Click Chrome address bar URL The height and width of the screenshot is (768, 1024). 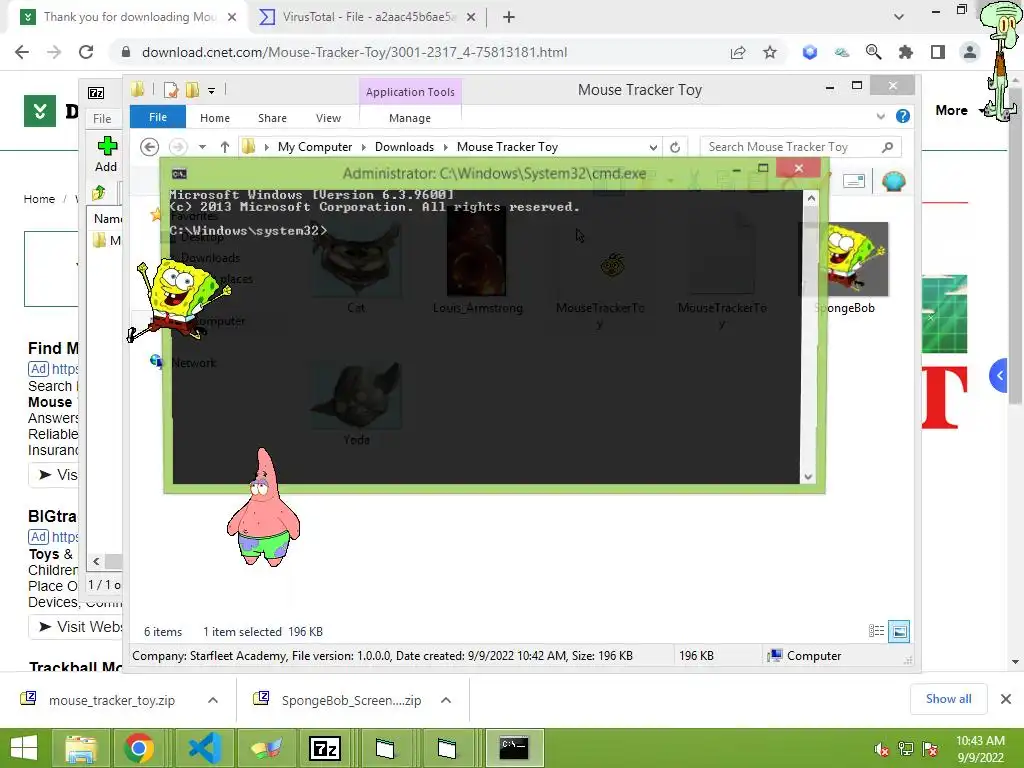click(354, 52)
